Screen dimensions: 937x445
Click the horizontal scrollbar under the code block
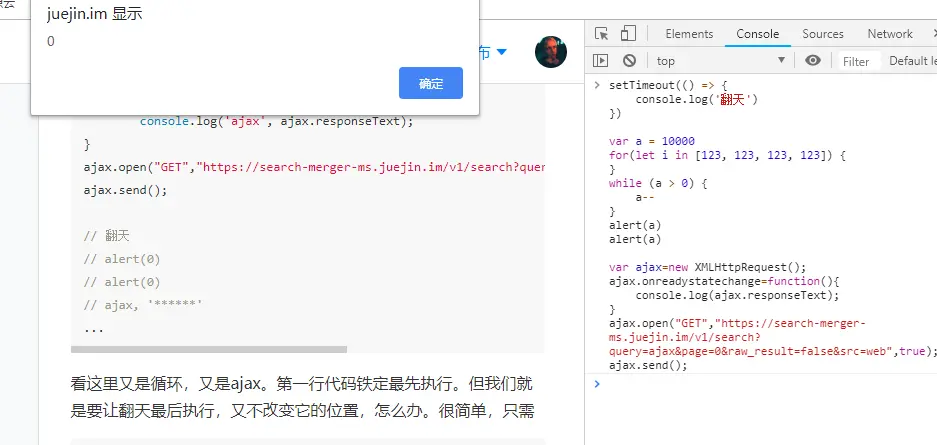209,349
